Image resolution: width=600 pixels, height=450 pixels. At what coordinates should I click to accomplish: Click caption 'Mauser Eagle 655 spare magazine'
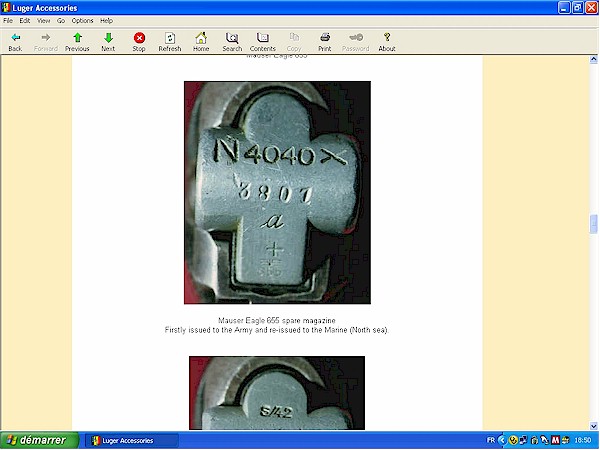click(x=277, y=321)
